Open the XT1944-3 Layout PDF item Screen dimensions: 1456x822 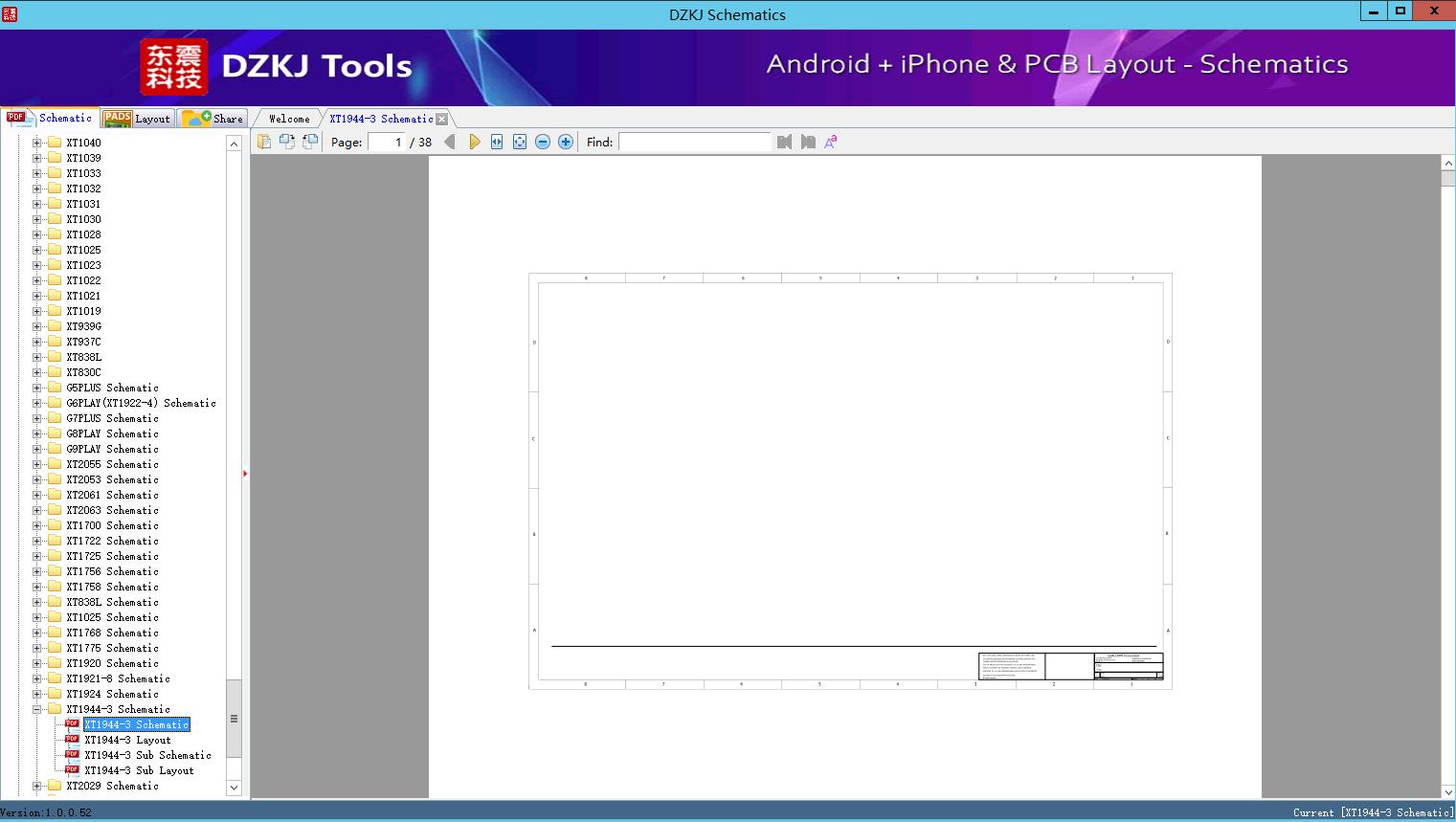click(127, 740)
